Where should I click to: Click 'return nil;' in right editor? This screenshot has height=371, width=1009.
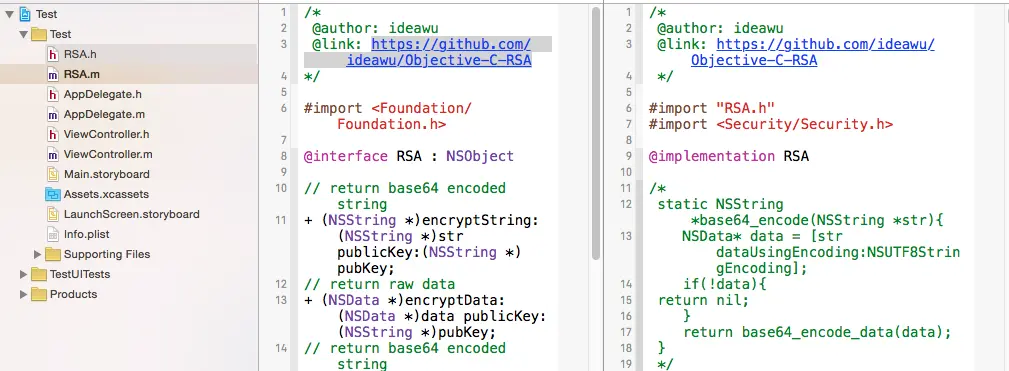click(x=703, y=300)
